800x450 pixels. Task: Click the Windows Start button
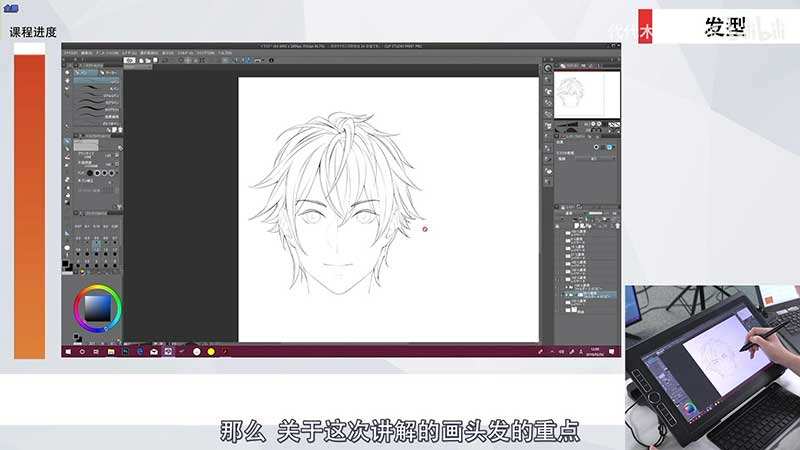click(67, 351)
